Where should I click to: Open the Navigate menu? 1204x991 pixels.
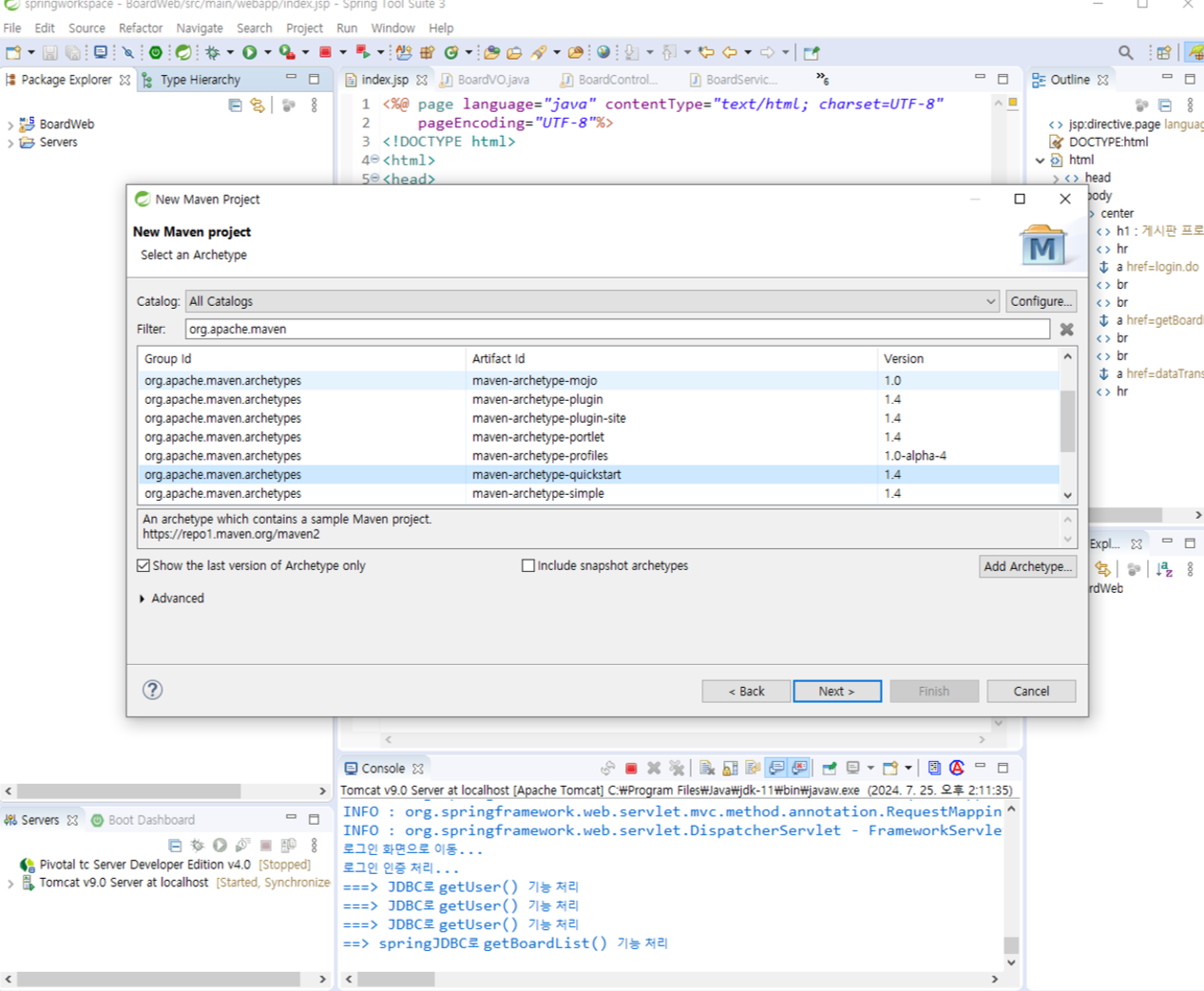pos(200,29)
